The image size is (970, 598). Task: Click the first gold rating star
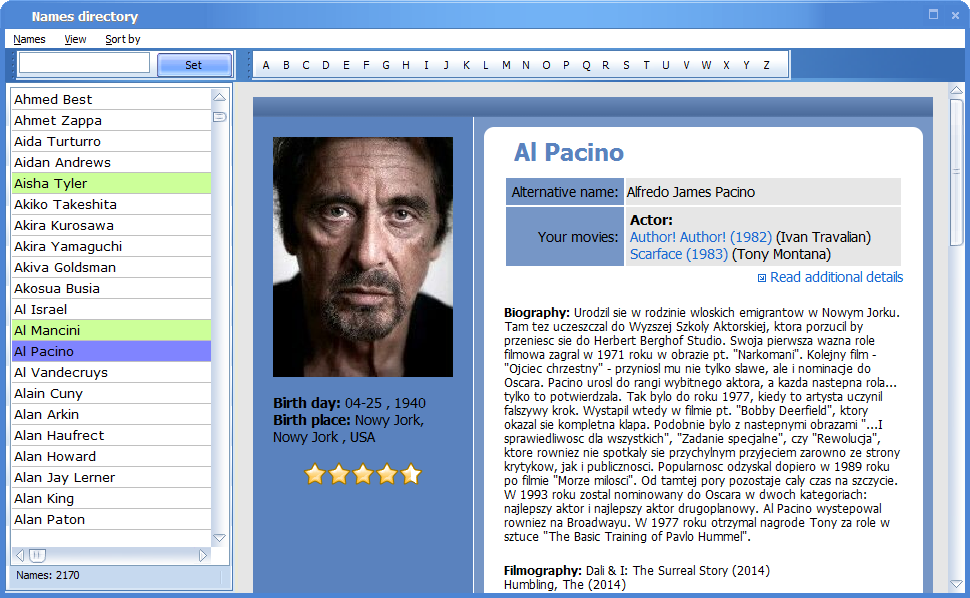tap(315, 474)
